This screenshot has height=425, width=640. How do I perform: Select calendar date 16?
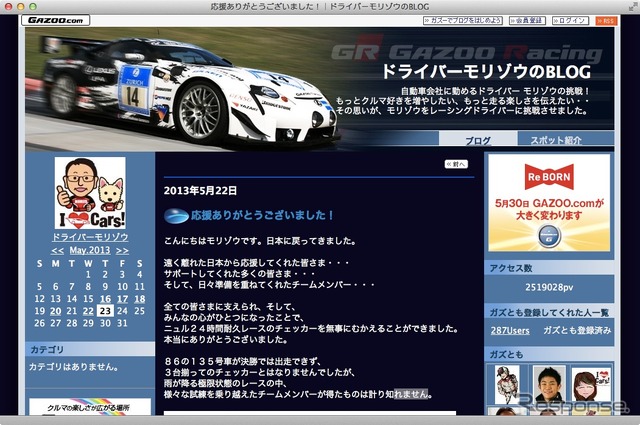point(105,299)
